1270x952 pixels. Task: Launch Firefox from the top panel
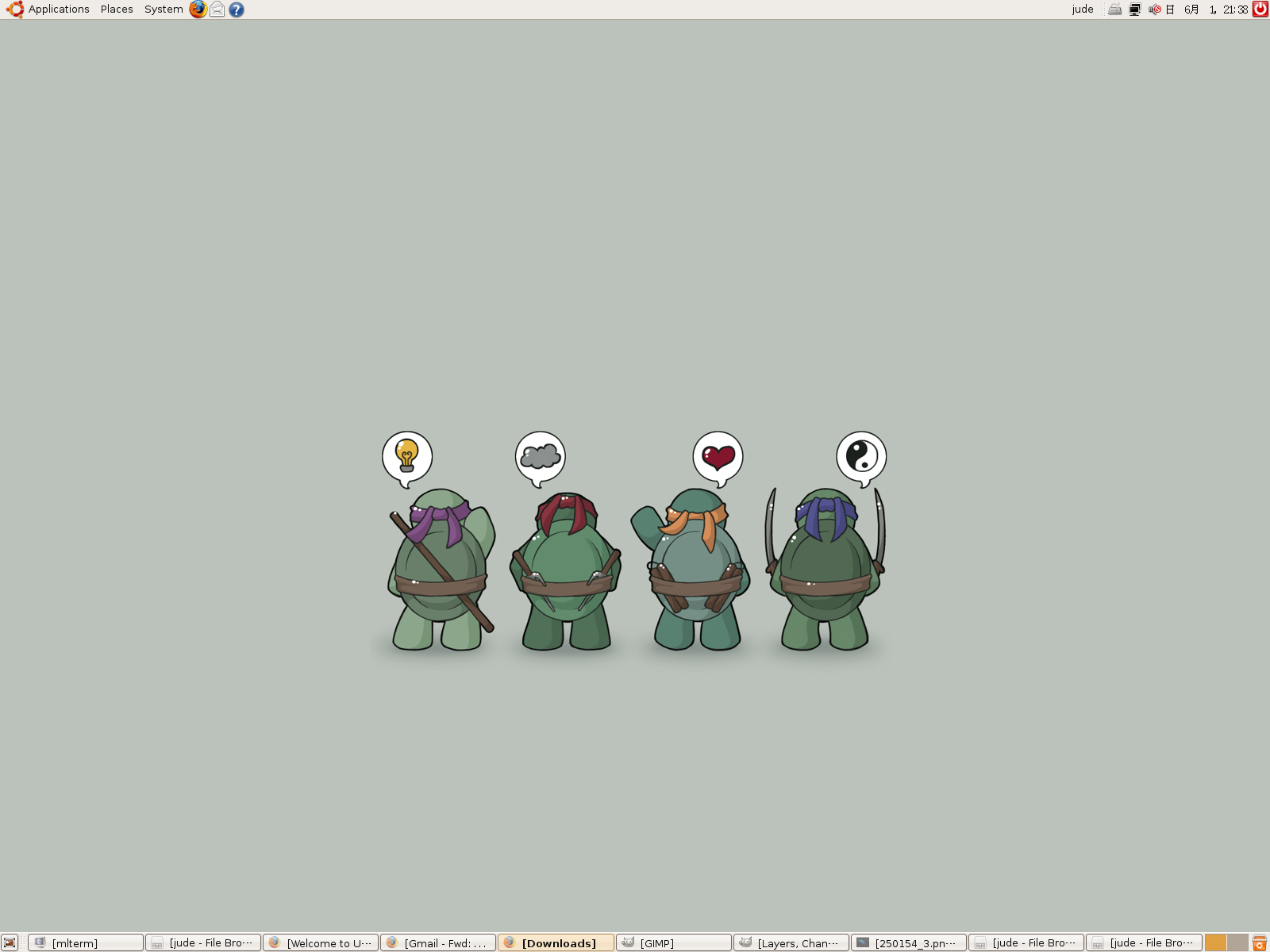pos(198,10)
